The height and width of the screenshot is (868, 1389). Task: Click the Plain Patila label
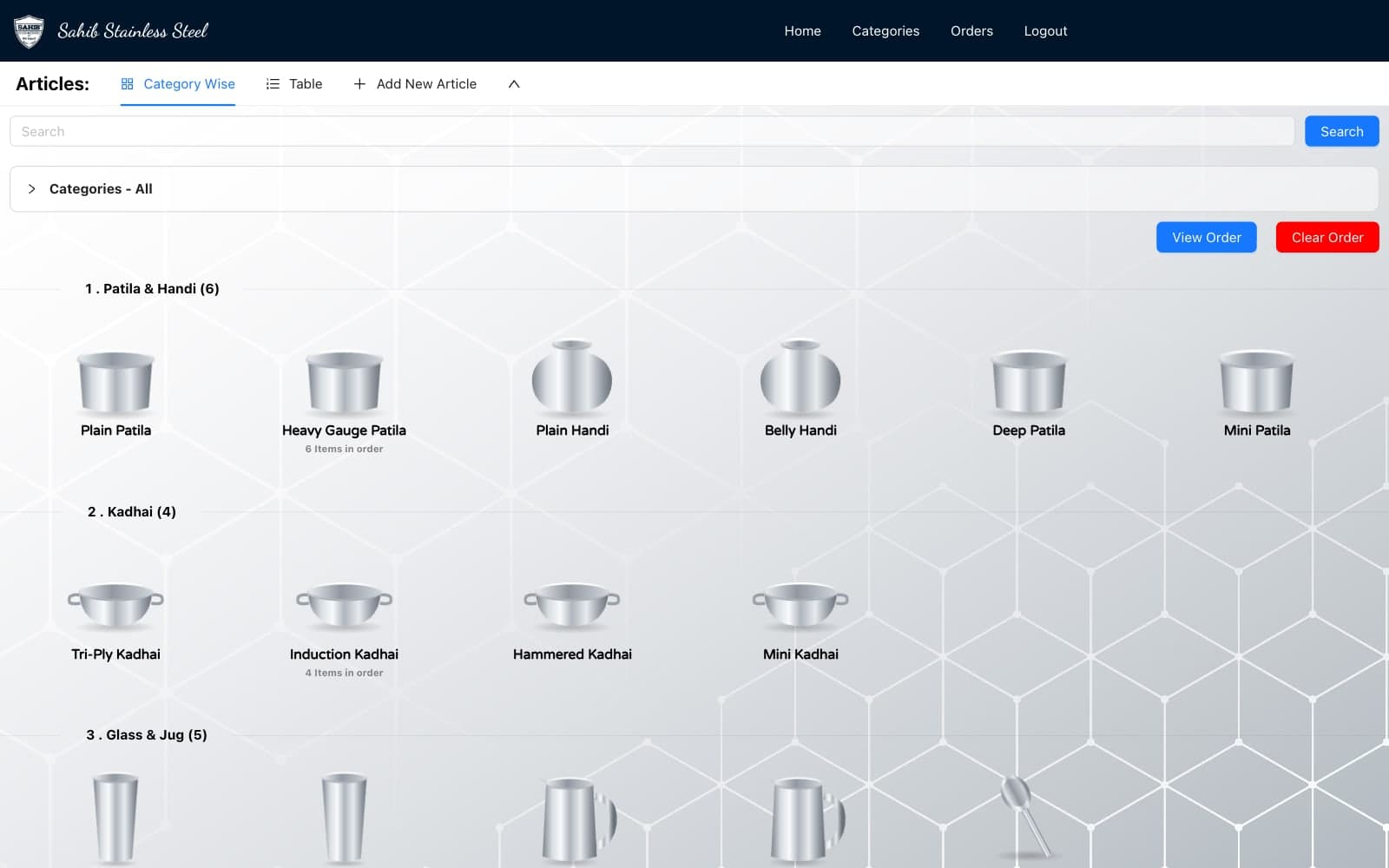115,431
